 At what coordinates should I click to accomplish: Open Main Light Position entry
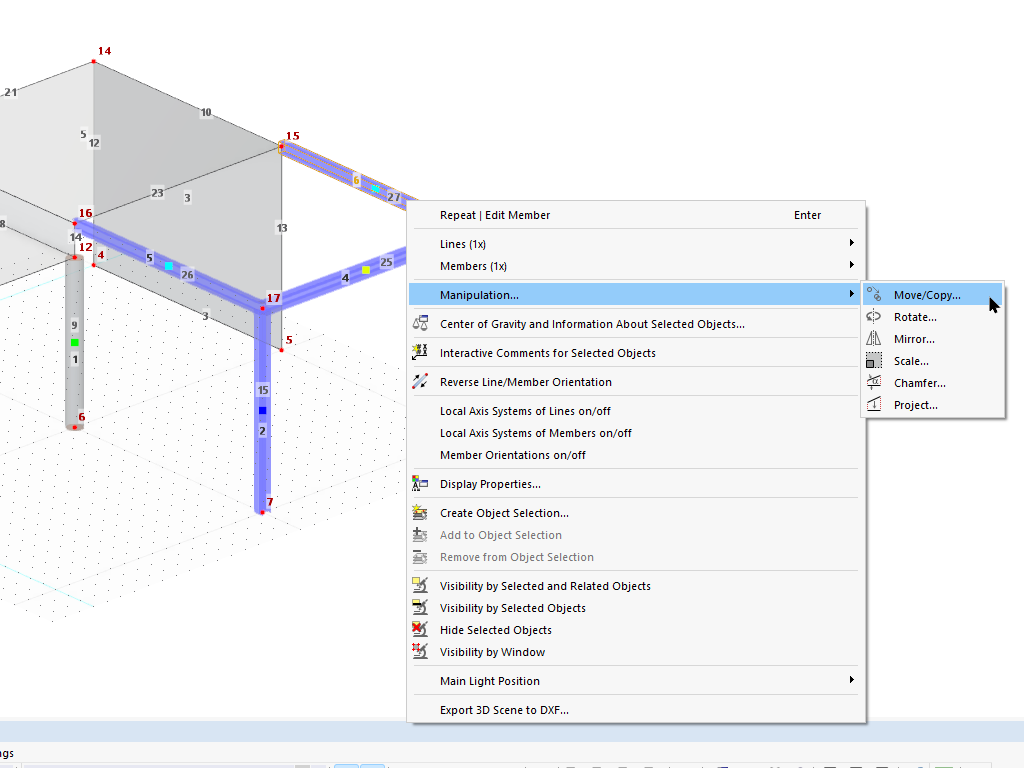click(633, 681)
